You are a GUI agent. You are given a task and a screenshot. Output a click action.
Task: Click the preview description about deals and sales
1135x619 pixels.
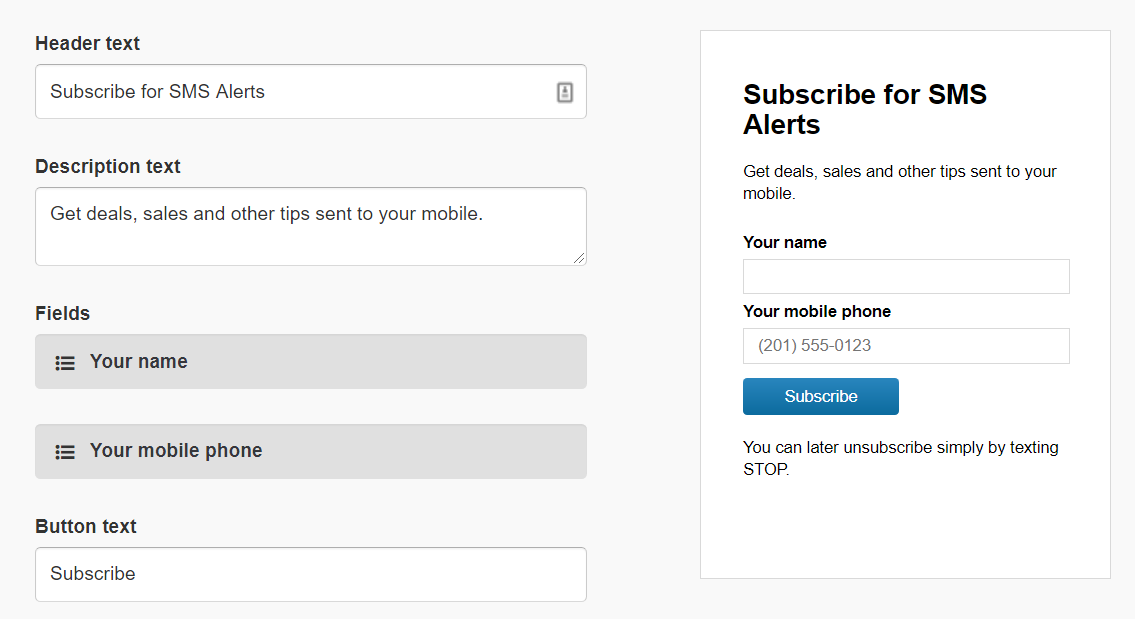(x=899, y=182)
